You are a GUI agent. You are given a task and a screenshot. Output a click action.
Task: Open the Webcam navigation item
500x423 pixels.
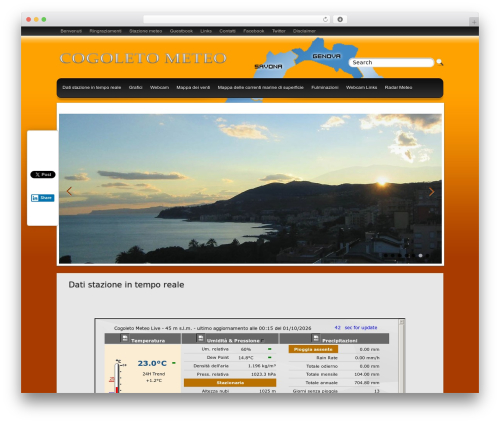(159, 87)
